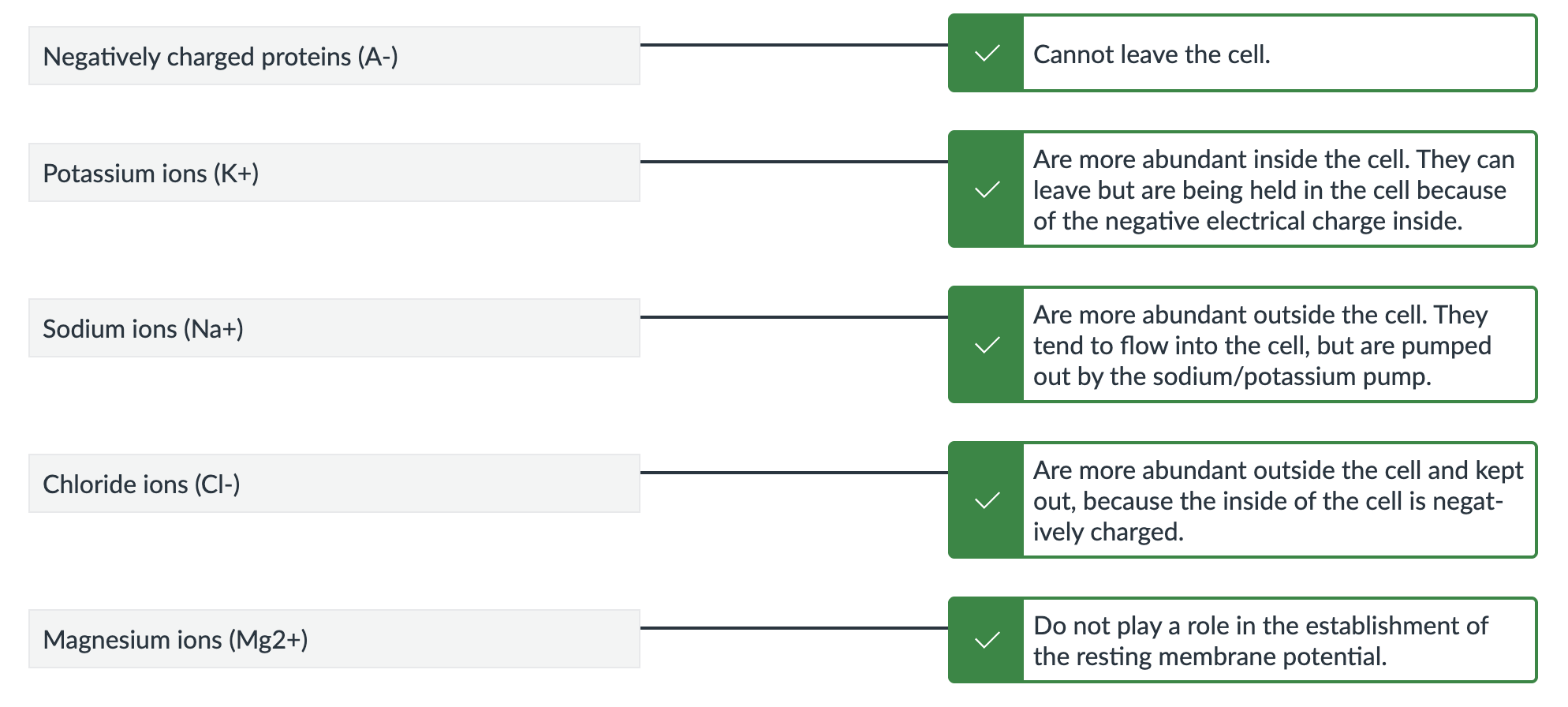
Task: Click the "Cannot leave the cell." answer text
Action: click(1152, 54)
